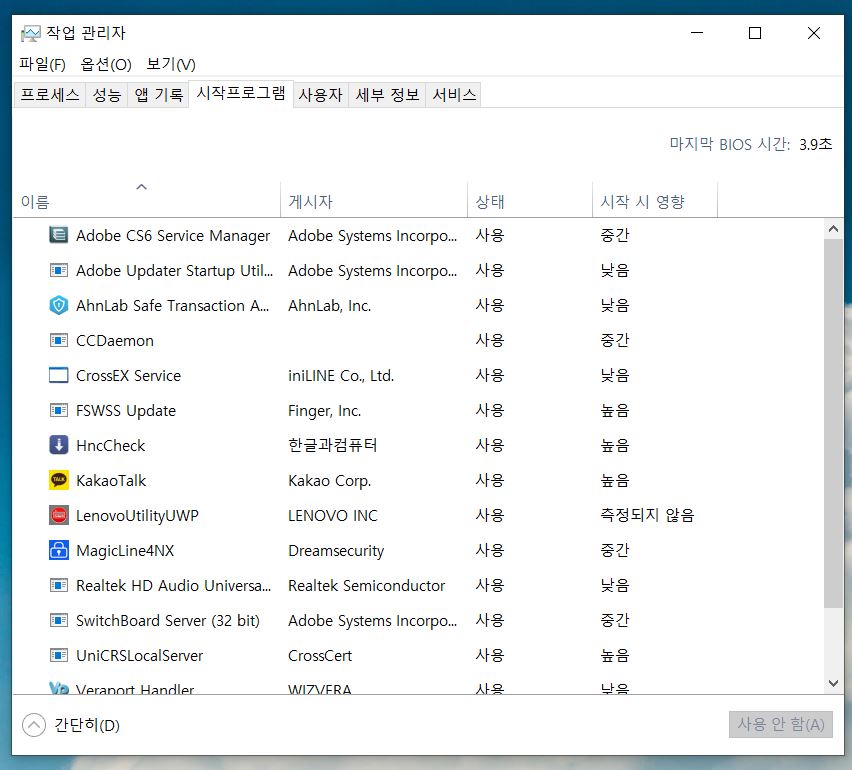Viewport: 852px width, 770px height.
Task: Open the 보기(V) menu
Action: pyautogui.click(x=171, y=64)
